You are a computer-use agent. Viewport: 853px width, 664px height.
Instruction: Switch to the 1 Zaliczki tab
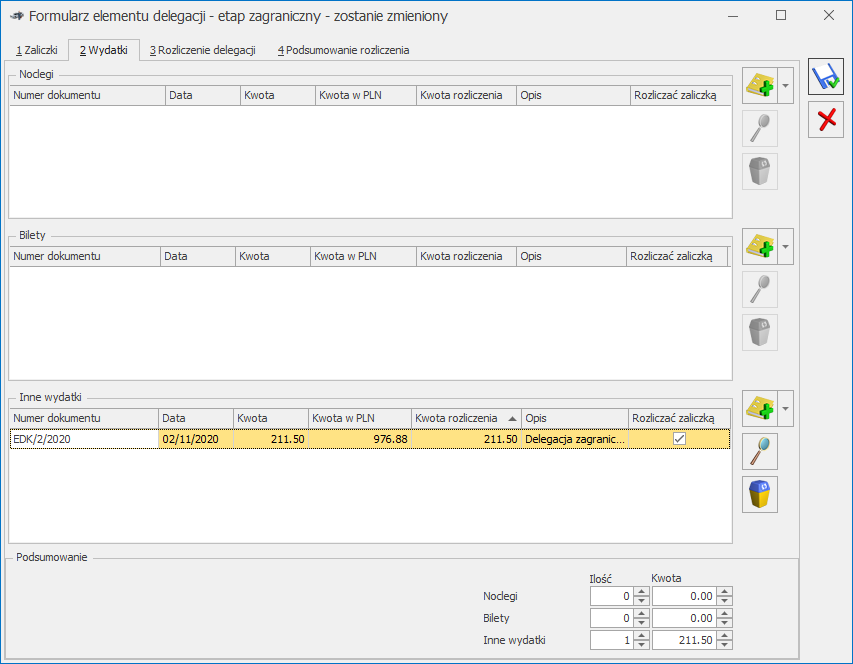tap(36, 50)
